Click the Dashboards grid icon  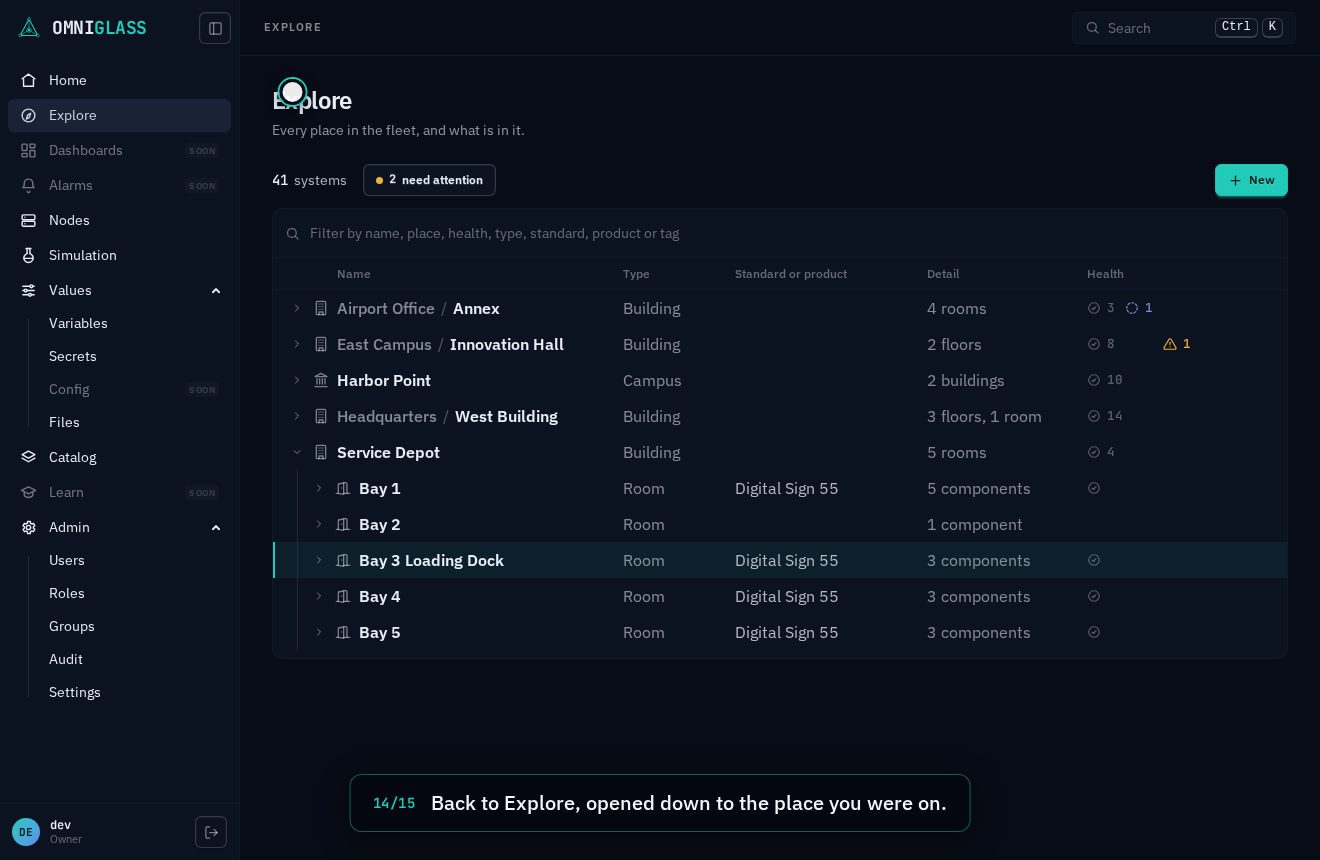pos(29,150)
